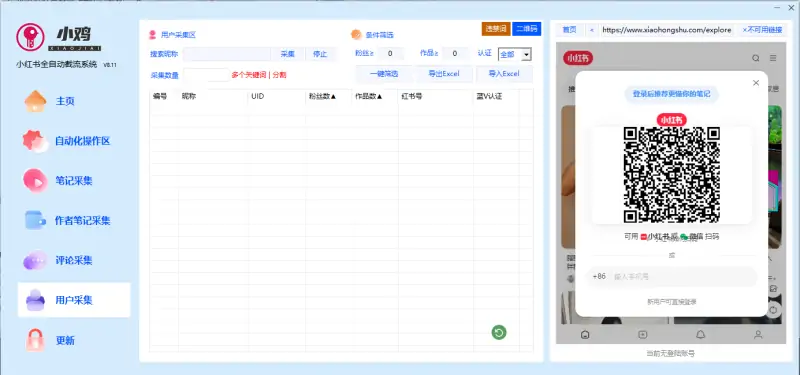
Task: Click the xiaohongshu.com URL address field
Action: tap(667, 30)
